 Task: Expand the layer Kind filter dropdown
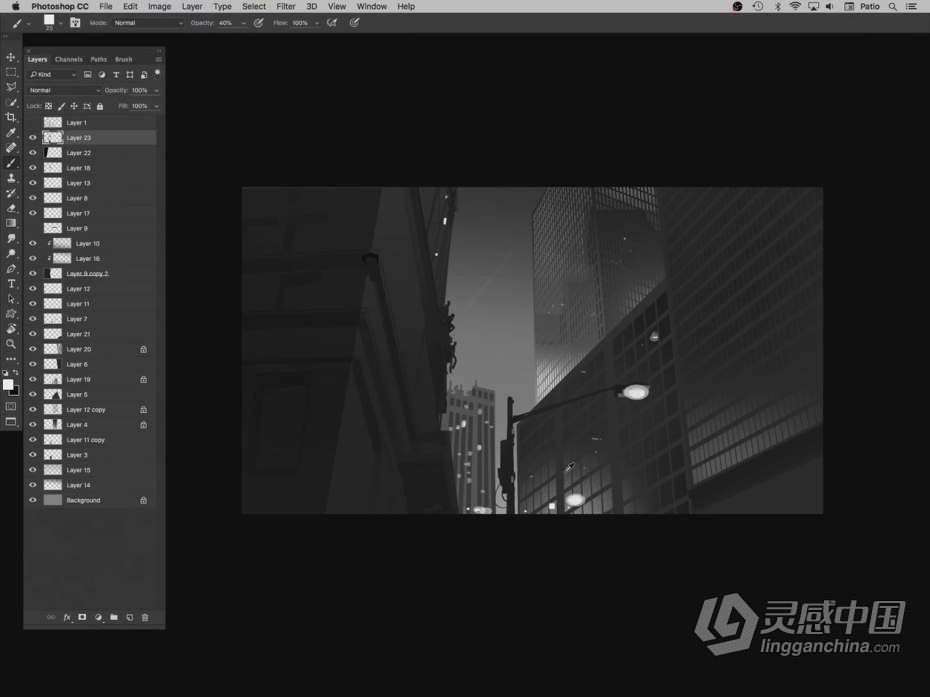tap(54, 74)
